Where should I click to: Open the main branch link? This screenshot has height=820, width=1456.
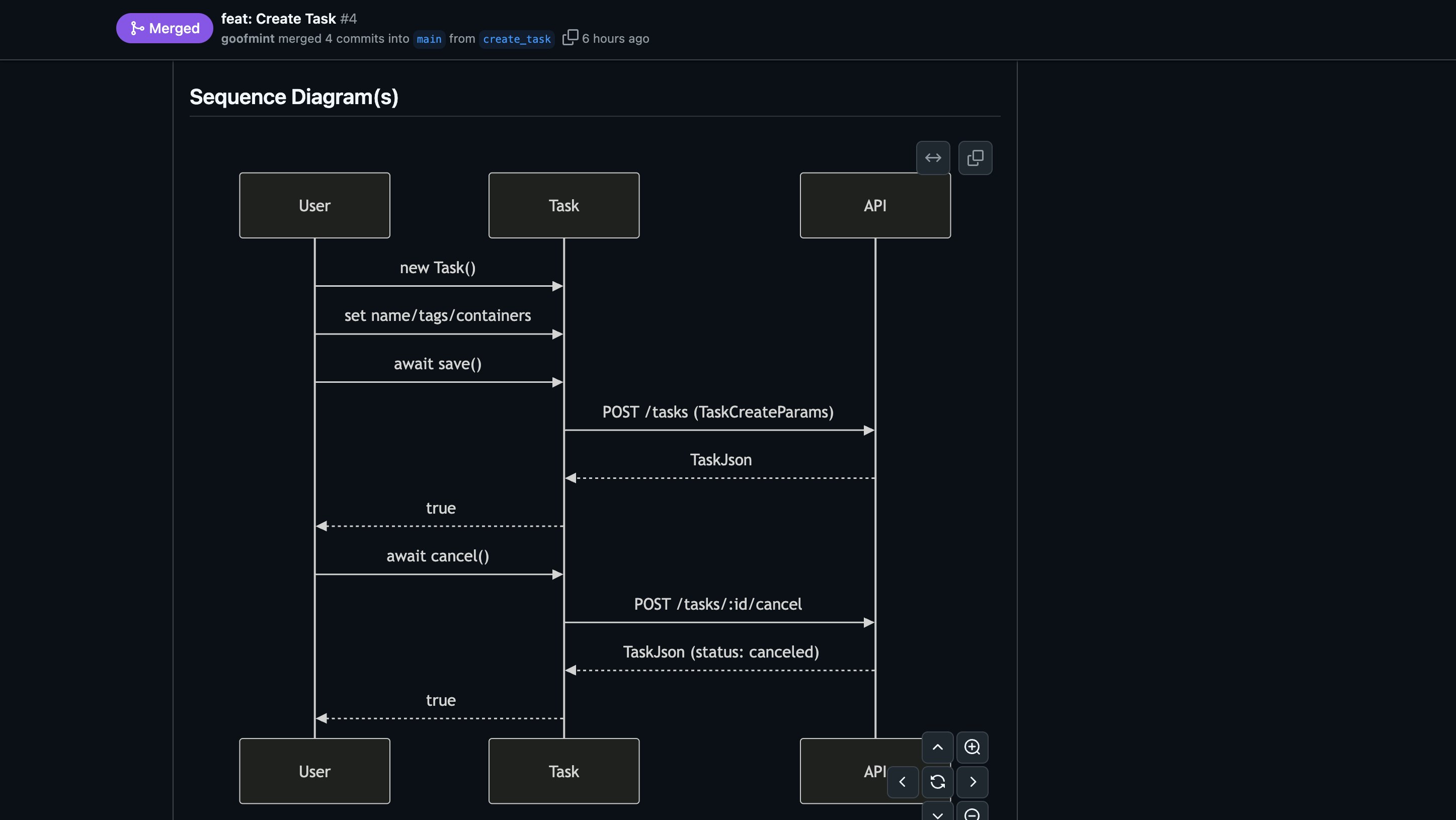[429, 39]
